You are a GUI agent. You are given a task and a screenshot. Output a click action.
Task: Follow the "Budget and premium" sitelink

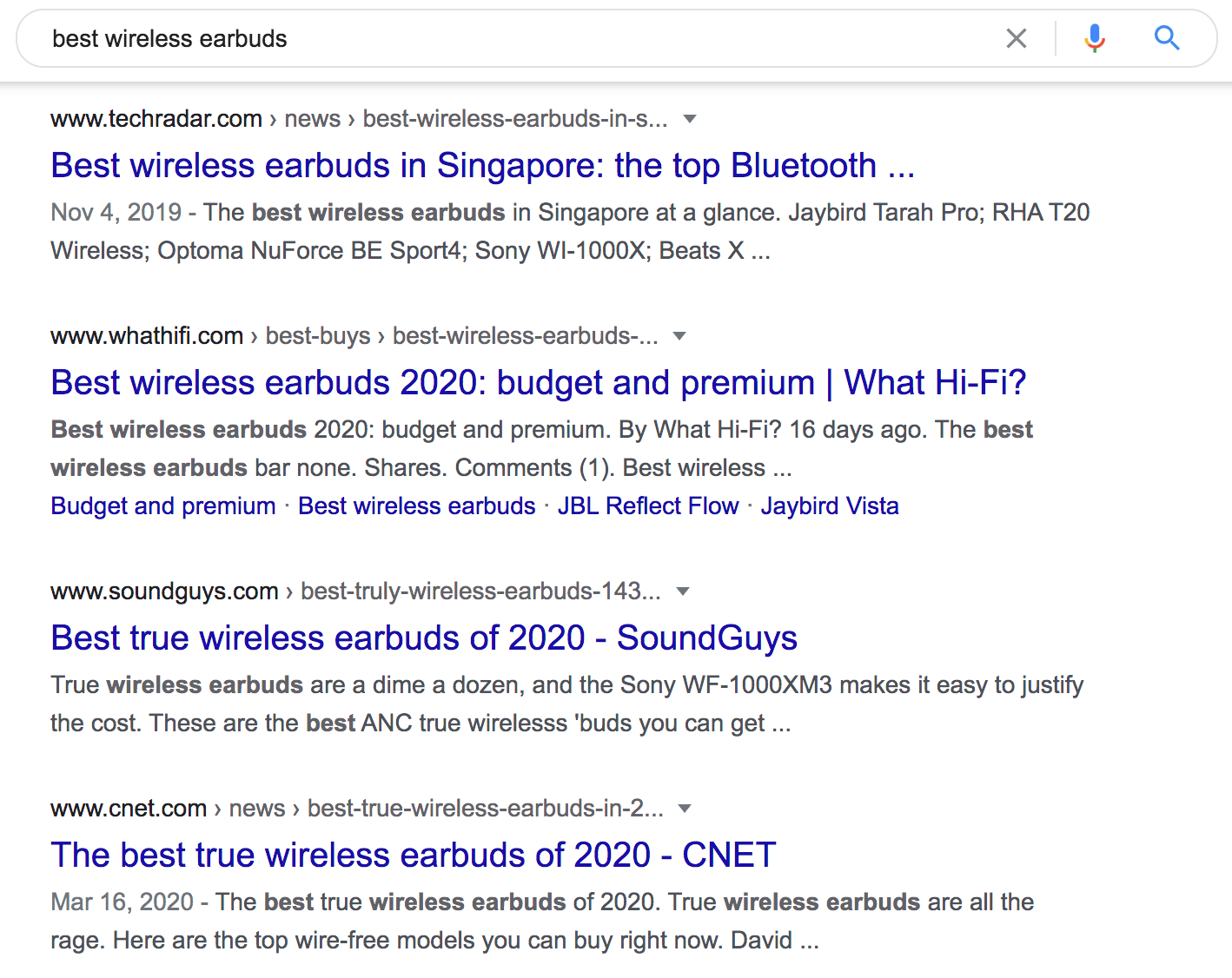(x=162, y=506)
